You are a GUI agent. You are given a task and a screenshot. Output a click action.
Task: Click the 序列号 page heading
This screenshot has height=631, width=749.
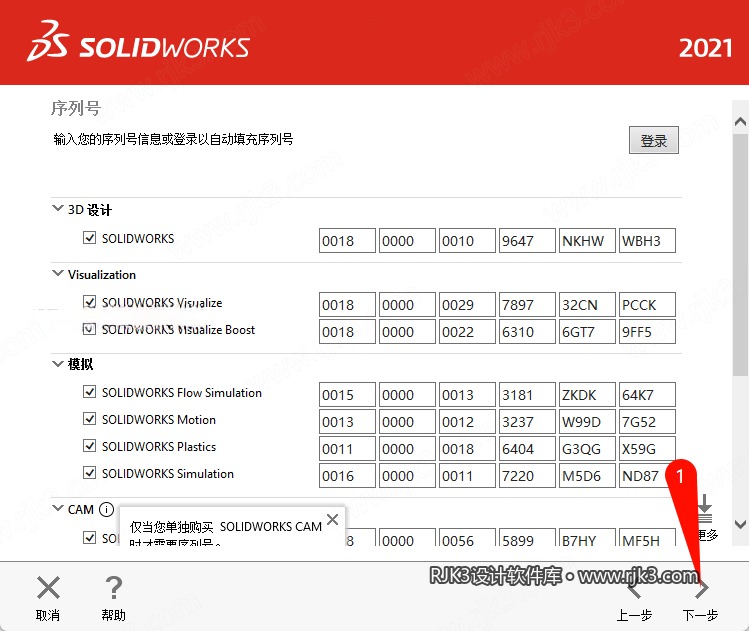point(76,108)
